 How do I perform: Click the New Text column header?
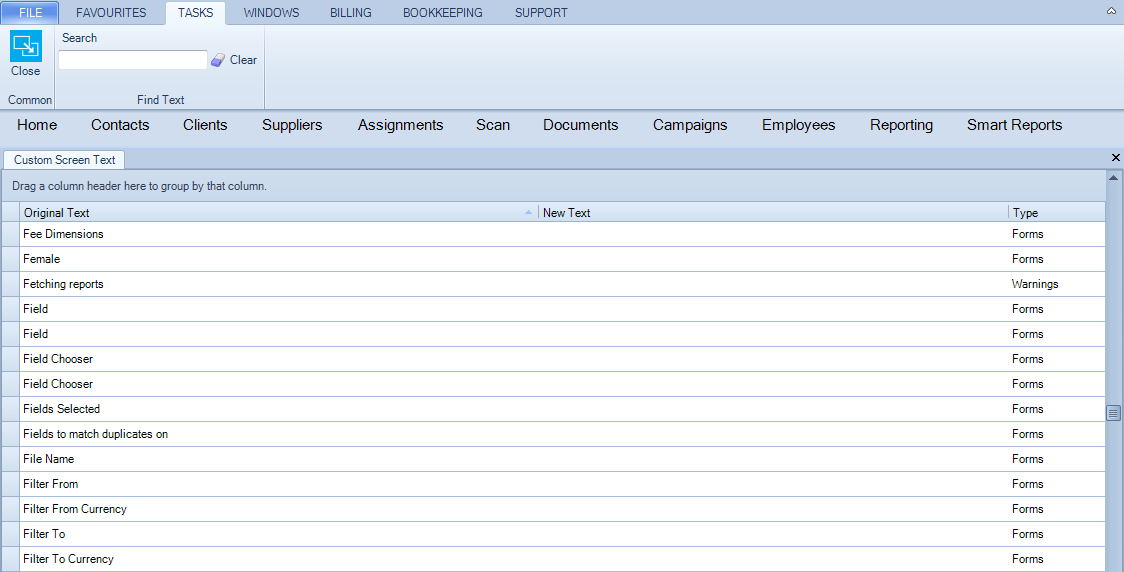coord(773,212)
